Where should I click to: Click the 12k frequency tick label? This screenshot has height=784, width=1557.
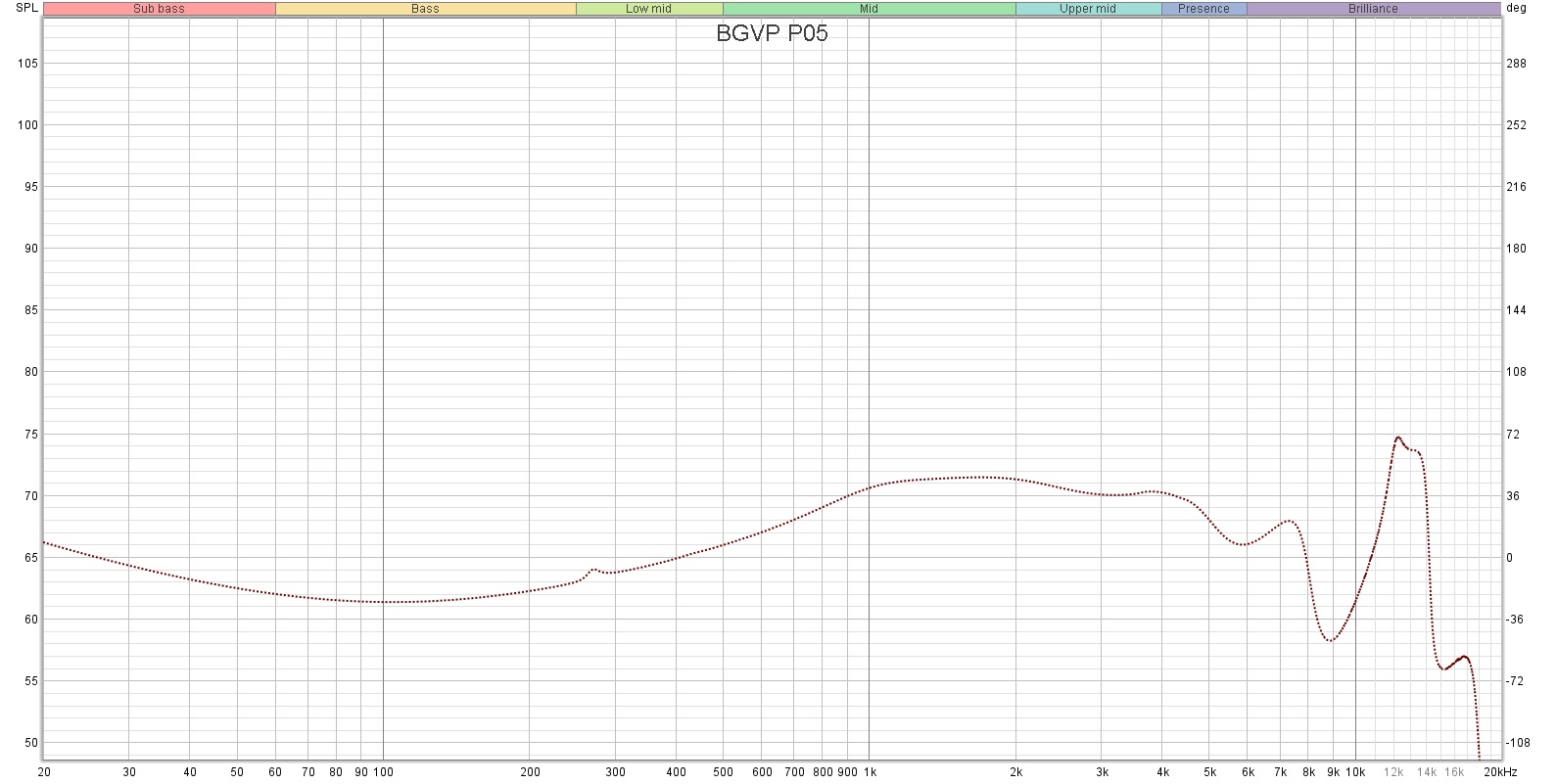[x=1393, y=772]
